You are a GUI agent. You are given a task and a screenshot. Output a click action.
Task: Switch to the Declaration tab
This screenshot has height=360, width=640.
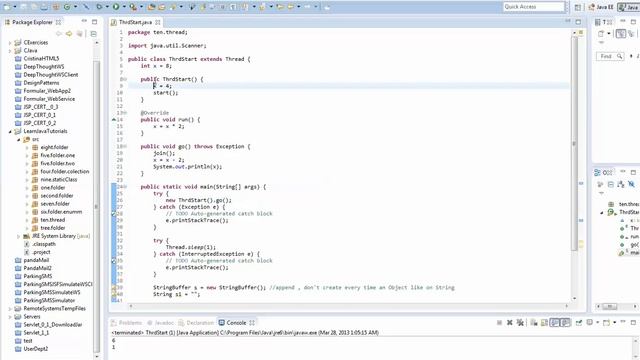click(x=196, y=323)
